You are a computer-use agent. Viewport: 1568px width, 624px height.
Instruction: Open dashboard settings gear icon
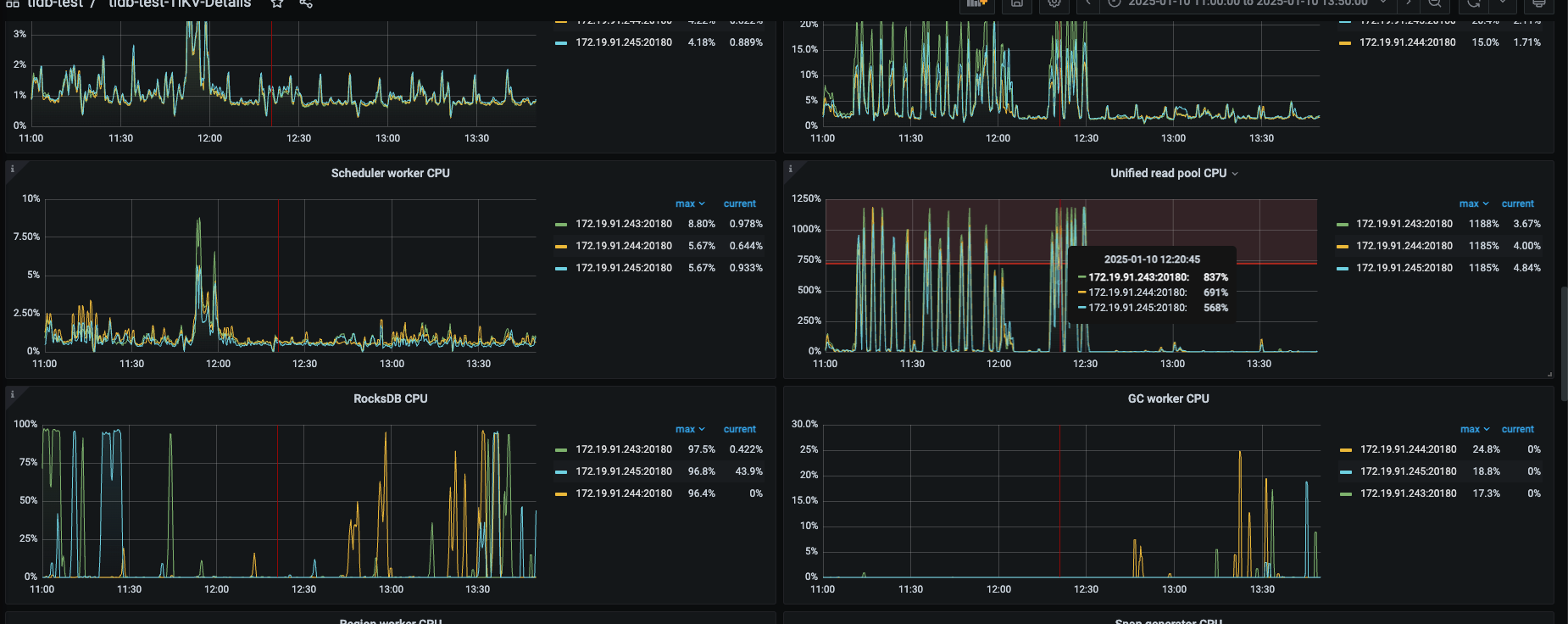tap(1054, 3)
